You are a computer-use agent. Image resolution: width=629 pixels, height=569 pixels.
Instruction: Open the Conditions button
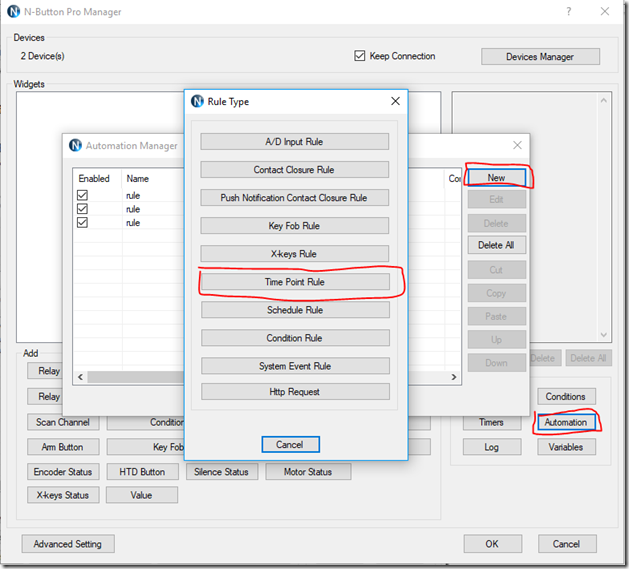566,396
